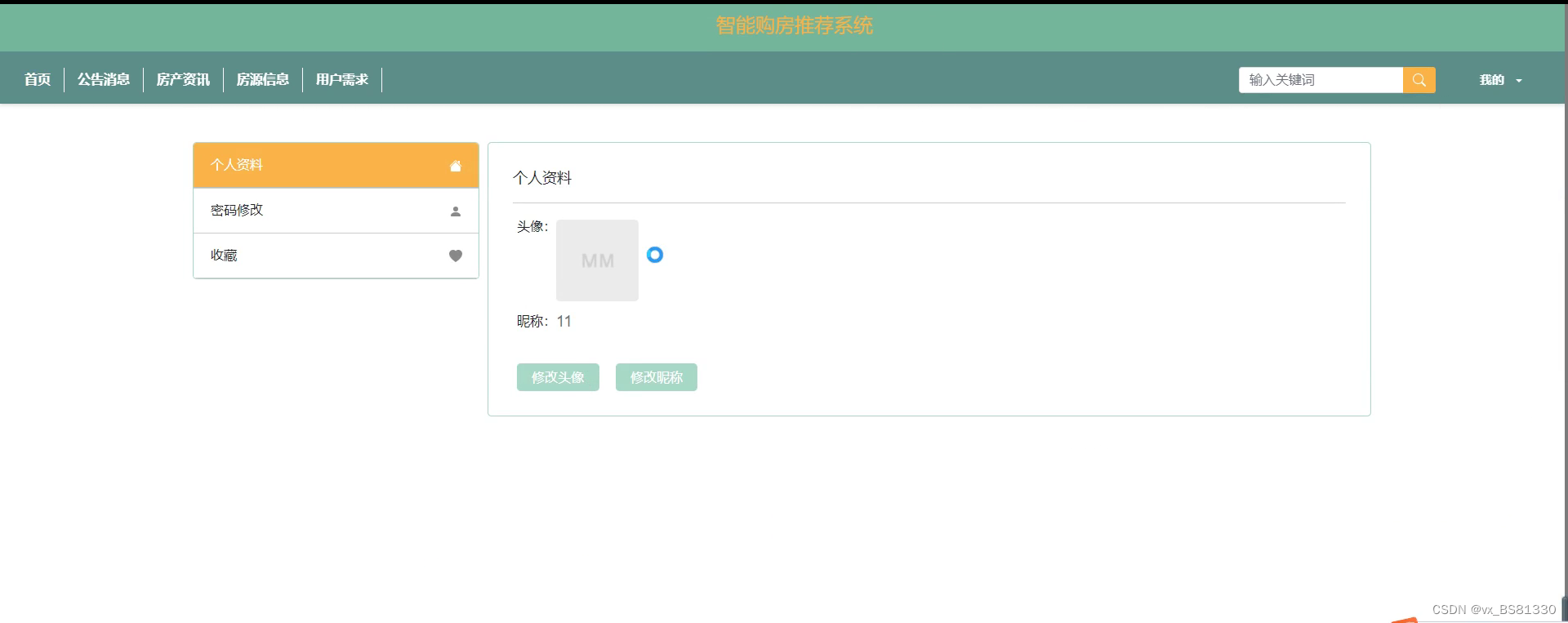This screenshot has width=1568, height=623.
Task: Click the orange search magnifier icon
Action: click(x=1419, y=80)
